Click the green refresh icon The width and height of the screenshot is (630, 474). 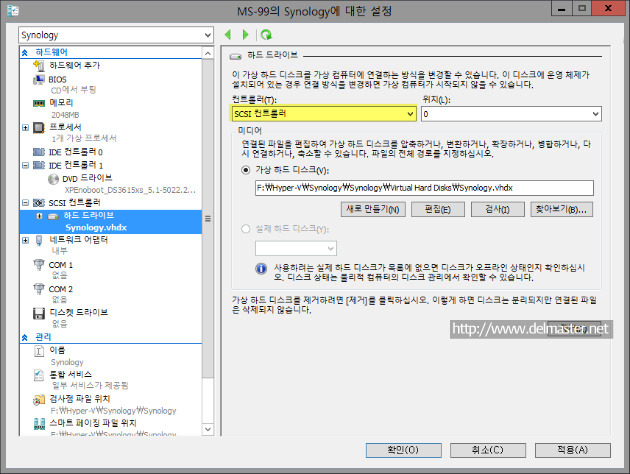click(x=266, y=35)
